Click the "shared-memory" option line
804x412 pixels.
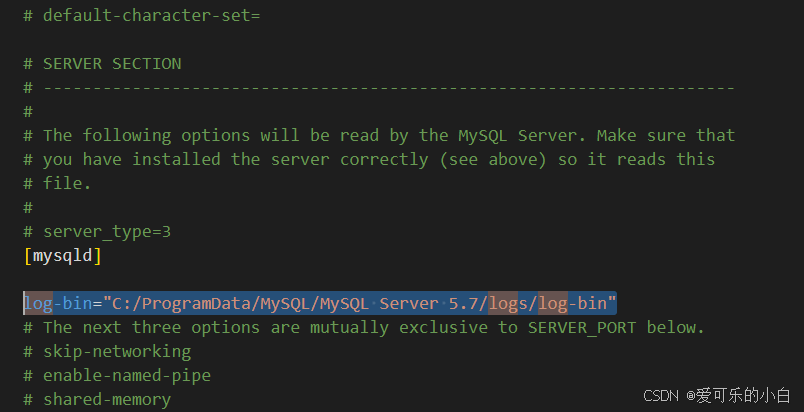pos(106,399)
